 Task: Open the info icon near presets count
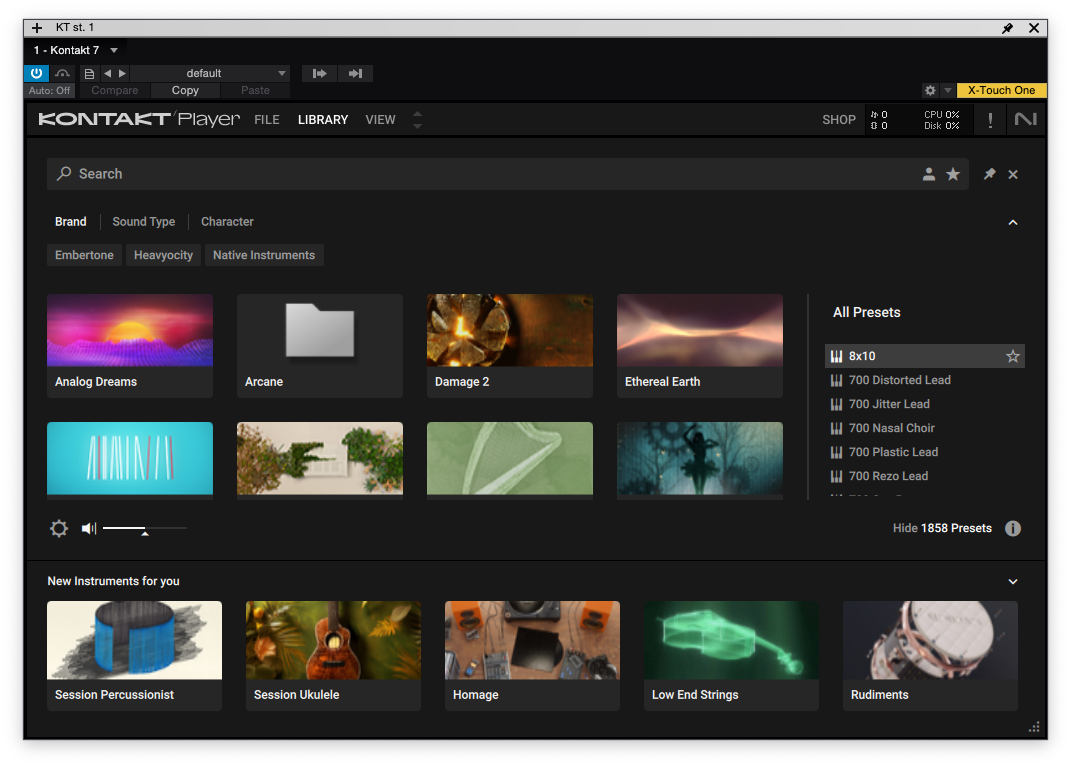(1012, 528)
